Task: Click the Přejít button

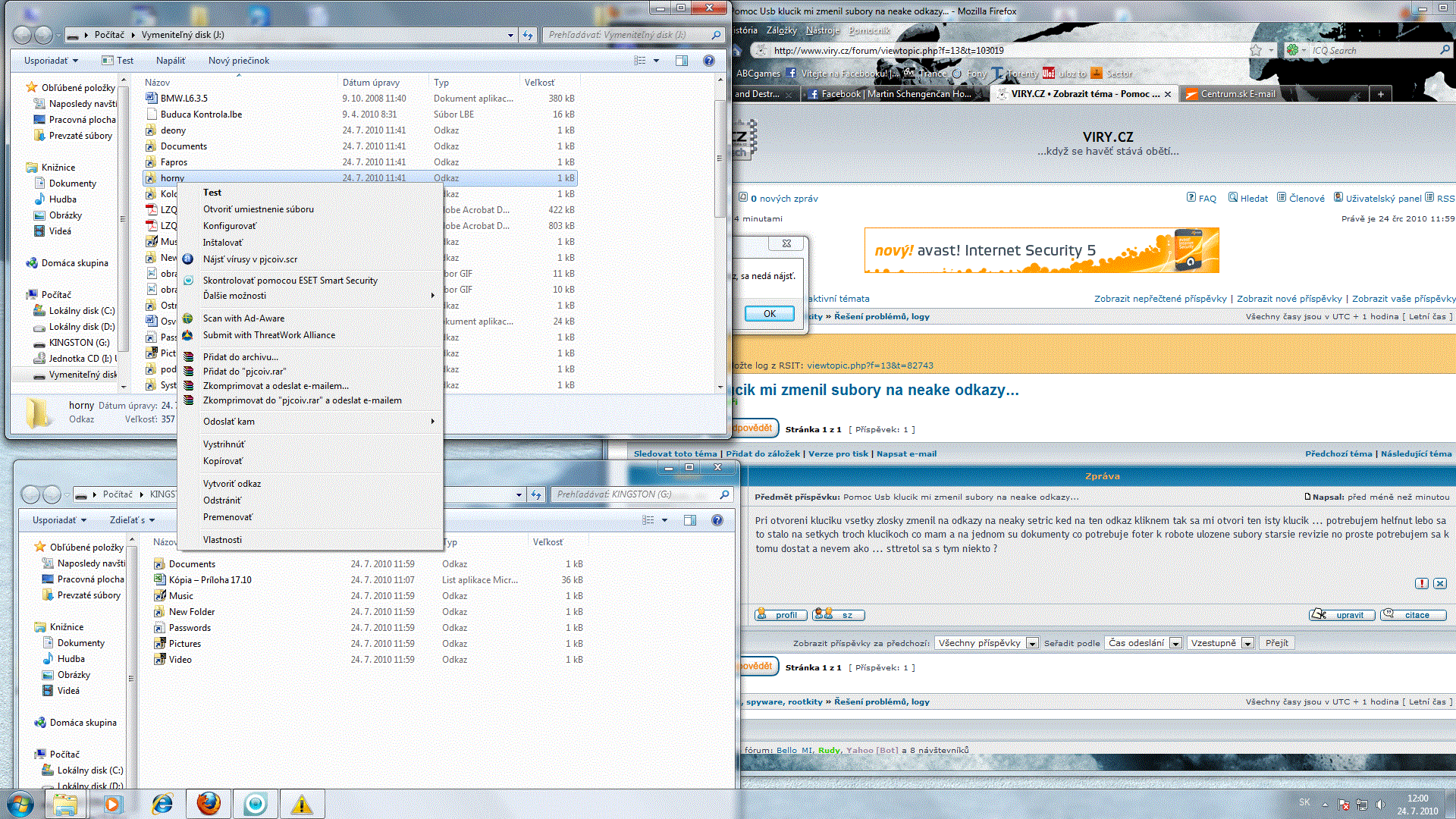Action: (x=1276, y=643)
